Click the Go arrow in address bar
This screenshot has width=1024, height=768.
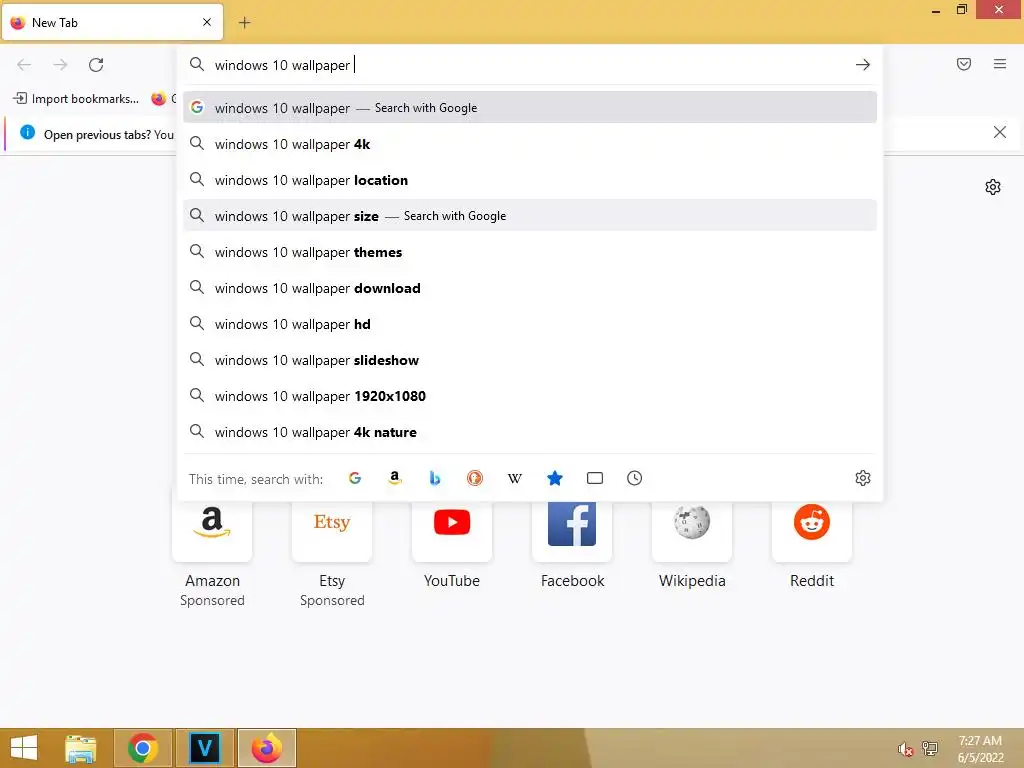pos(862,65)
